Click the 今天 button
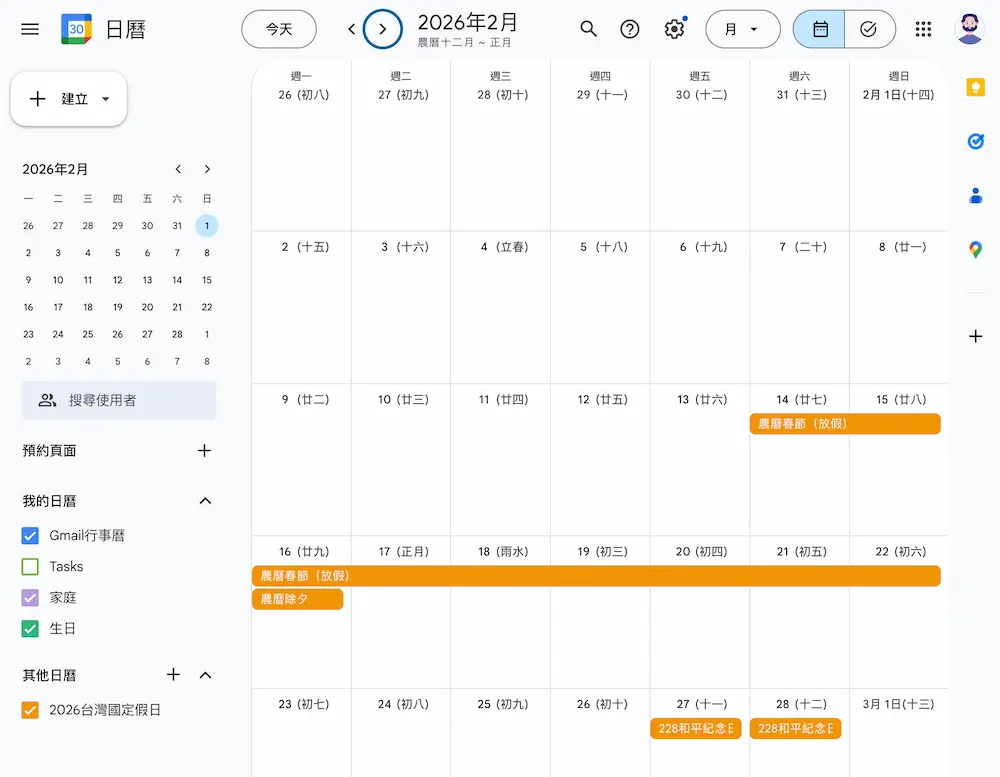Image resolution: width=1000 pixels, height=777 pixels. (x=279, y=29)
